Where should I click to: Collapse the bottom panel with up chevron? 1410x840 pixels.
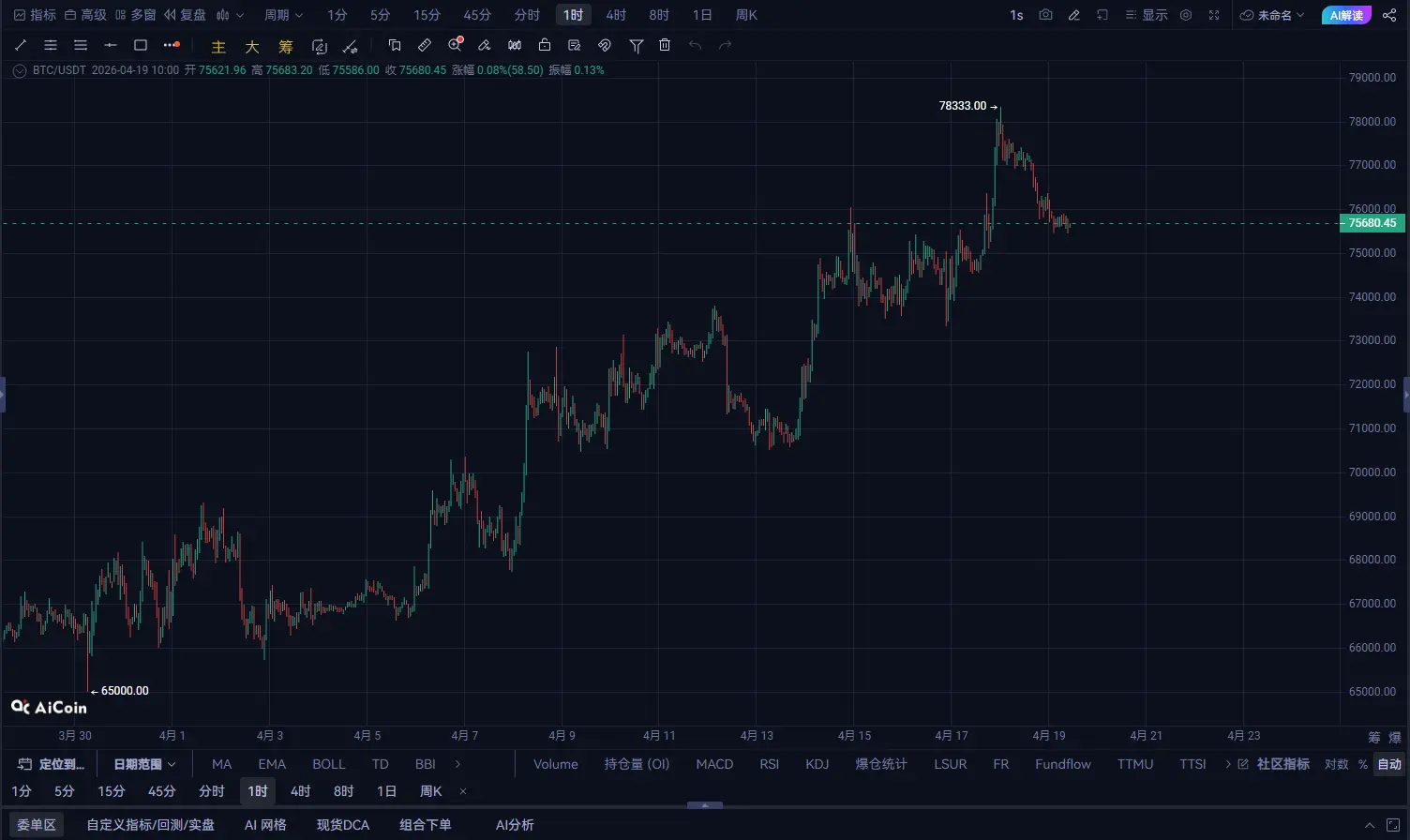(1370, 825)
